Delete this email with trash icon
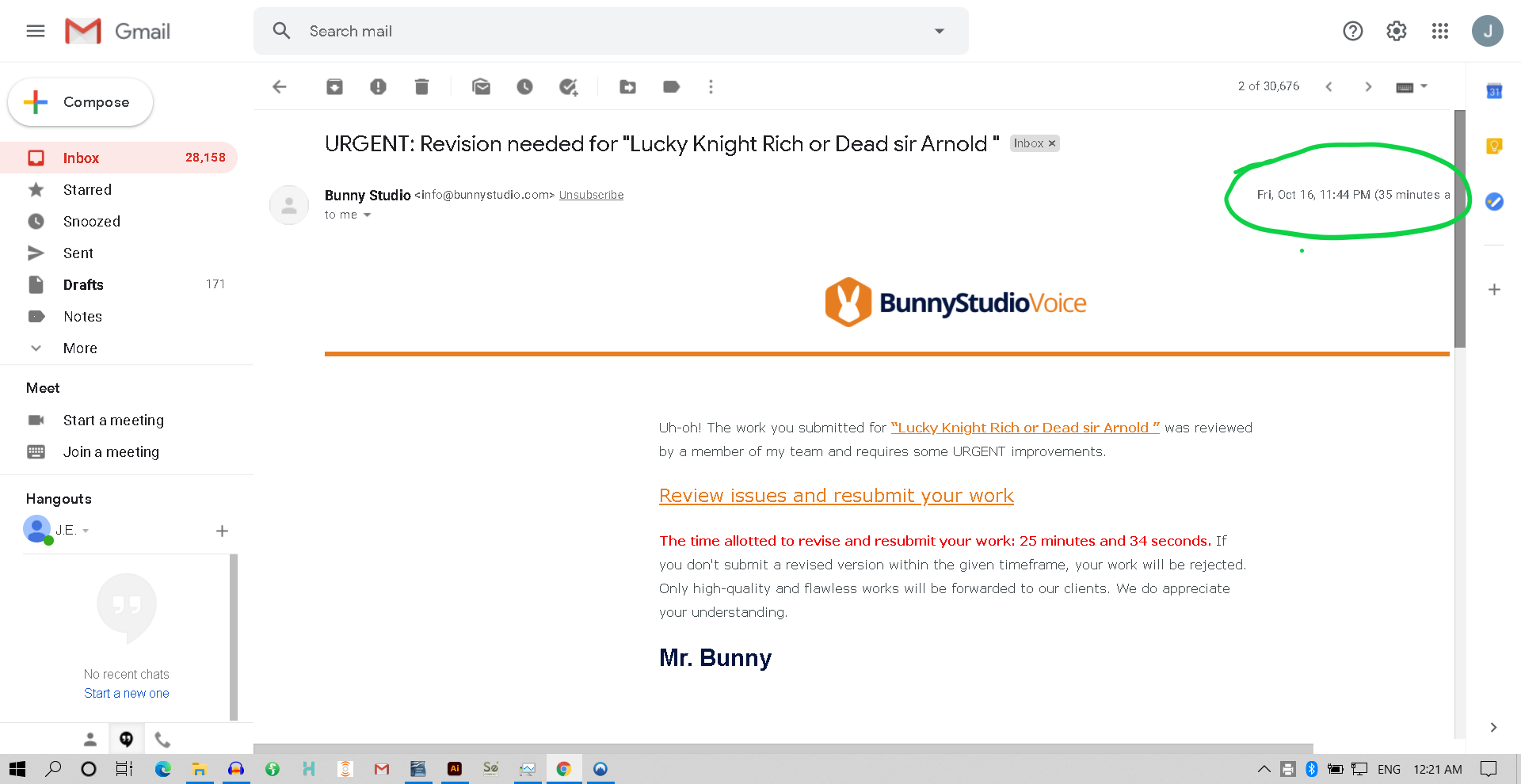The height and width of the screenshot is (784, 1521). [x=421, y=87]
